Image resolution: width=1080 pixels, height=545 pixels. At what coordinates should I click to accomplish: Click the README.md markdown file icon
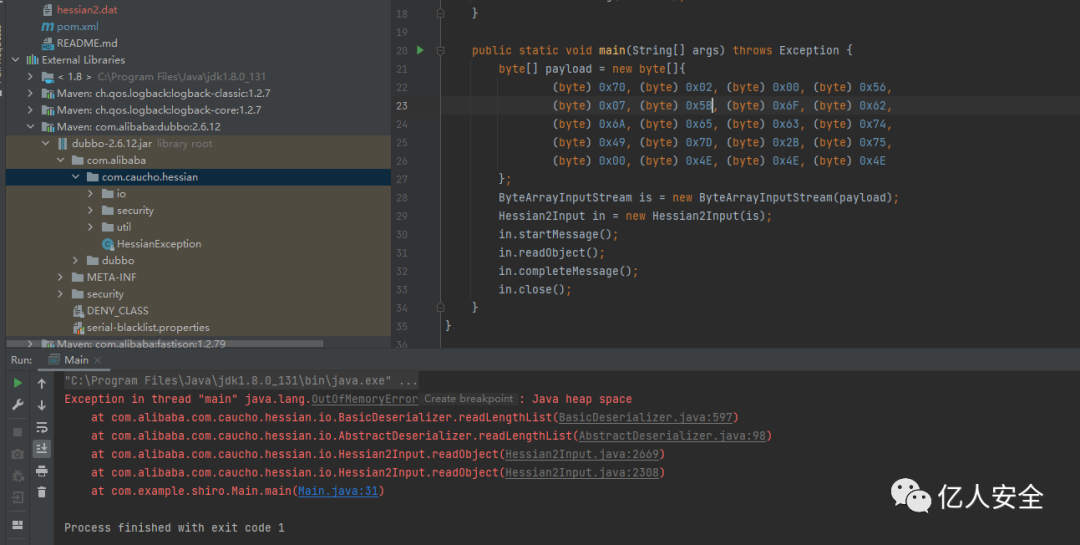[48, 43]
